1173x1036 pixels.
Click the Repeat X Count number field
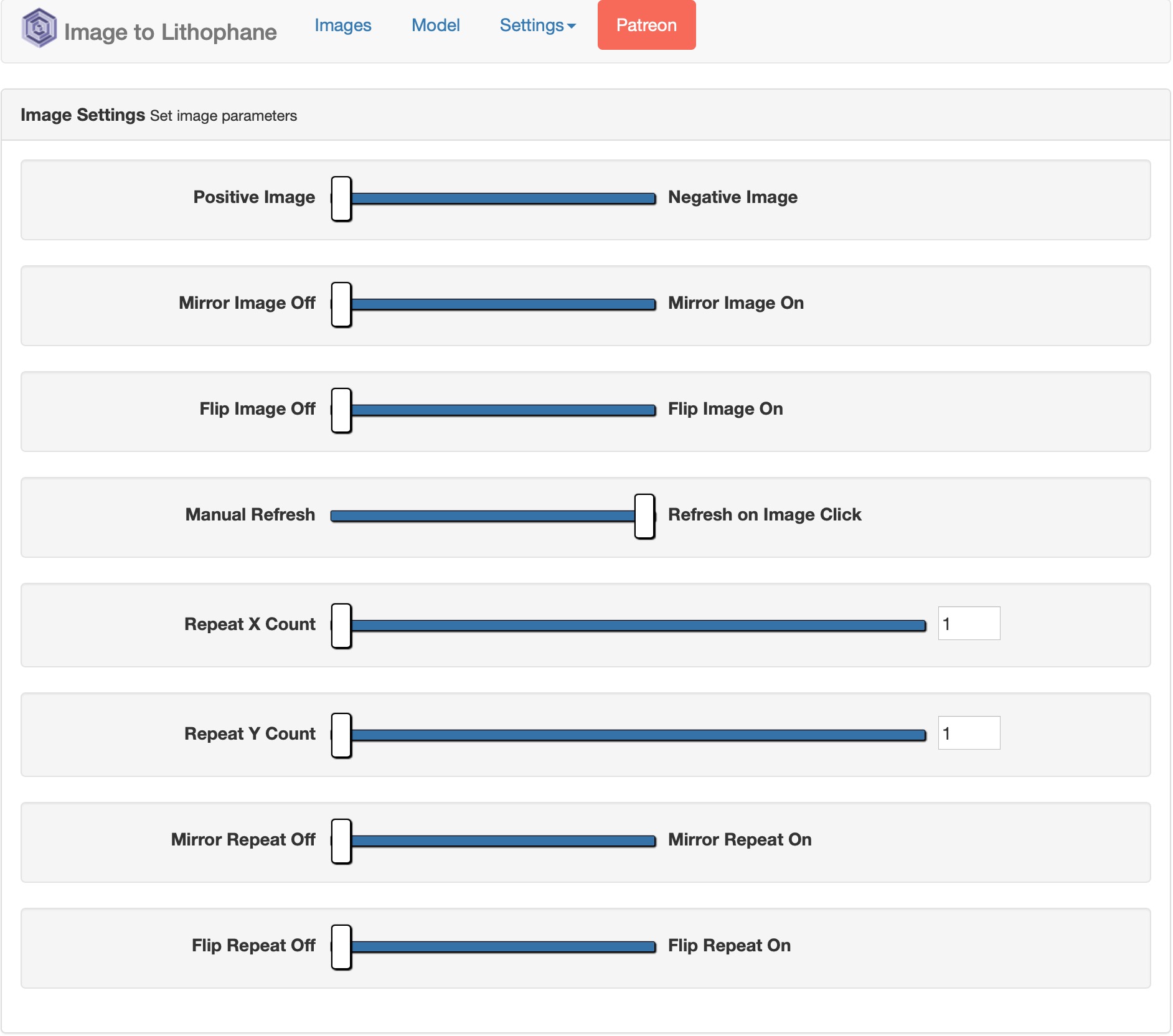(969, 623)
